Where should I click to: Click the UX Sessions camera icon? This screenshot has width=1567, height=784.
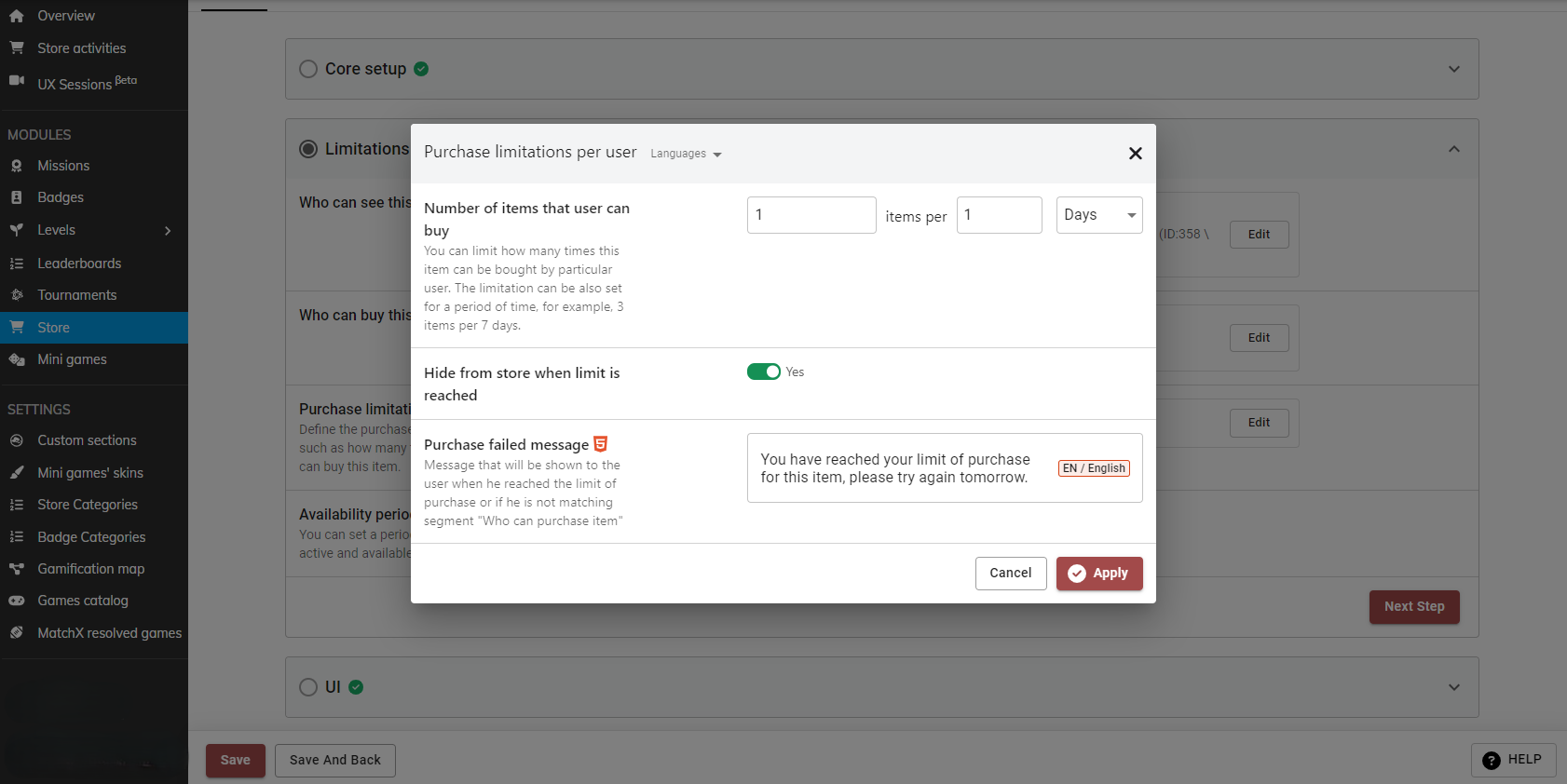pyautogui.click(x=17, y=81)
